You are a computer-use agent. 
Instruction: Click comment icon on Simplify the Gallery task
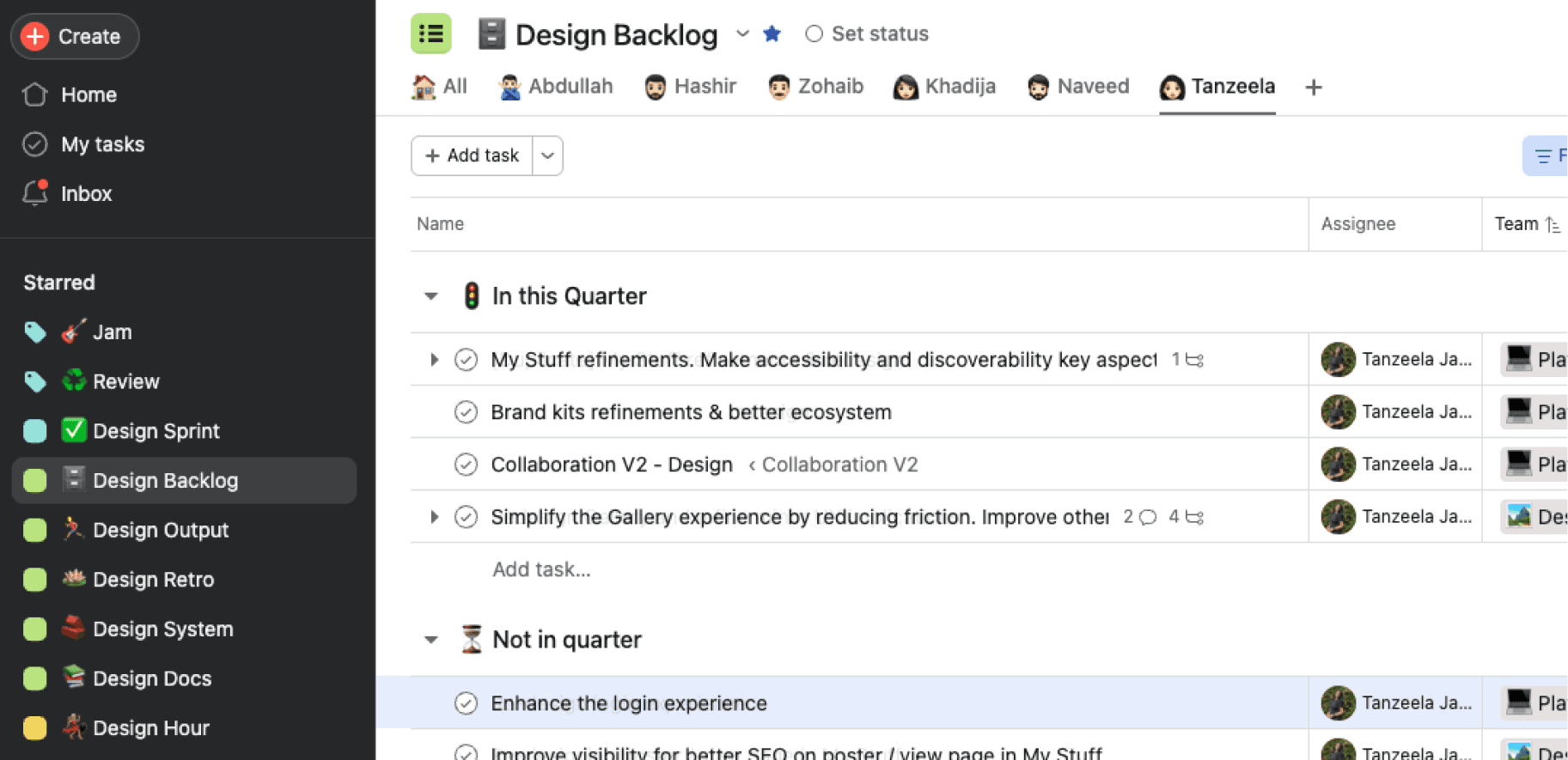point(1147,517)
